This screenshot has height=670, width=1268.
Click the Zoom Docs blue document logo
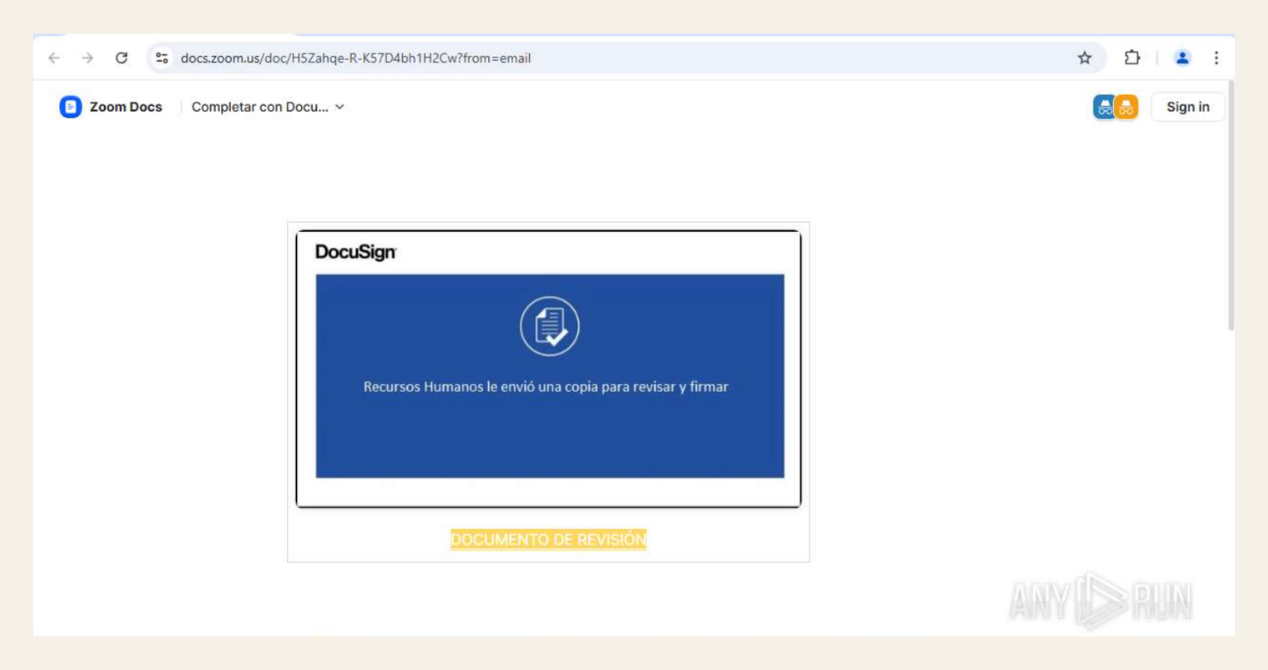70,106
